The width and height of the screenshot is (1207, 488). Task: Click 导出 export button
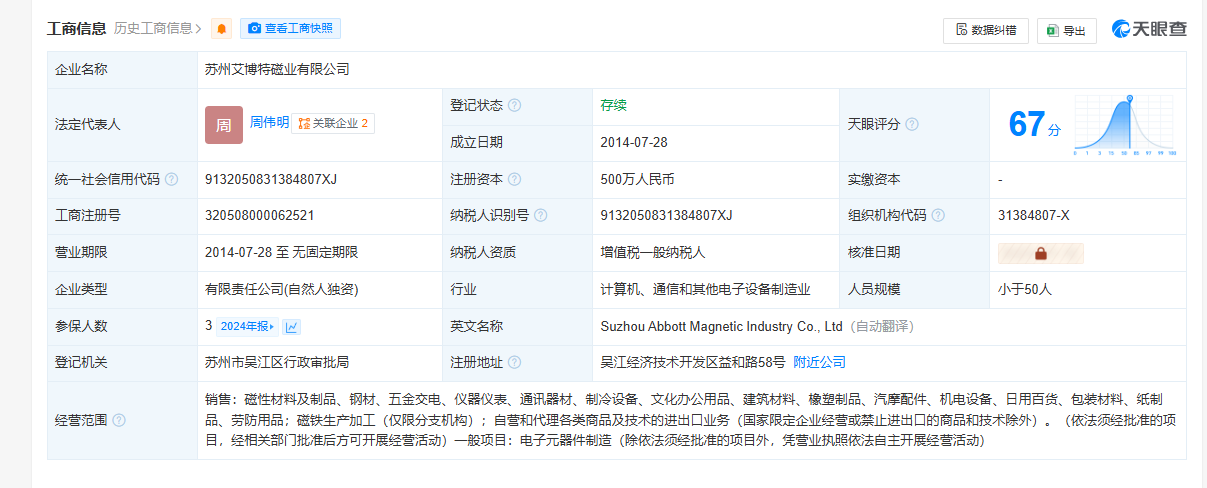point(1066,30)
